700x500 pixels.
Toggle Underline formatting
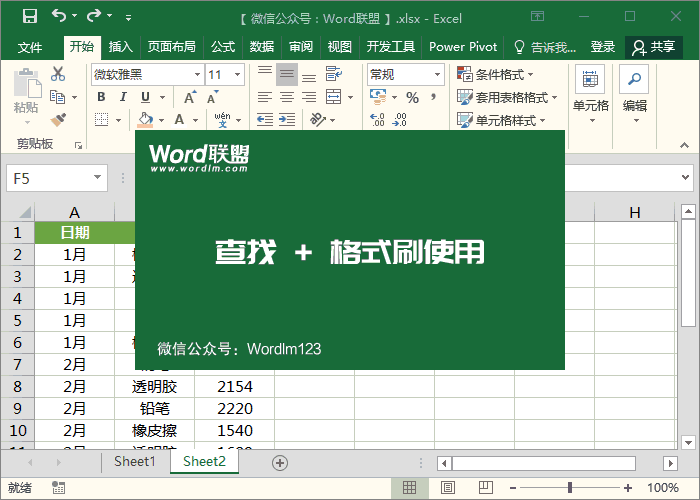click(146, 97)
